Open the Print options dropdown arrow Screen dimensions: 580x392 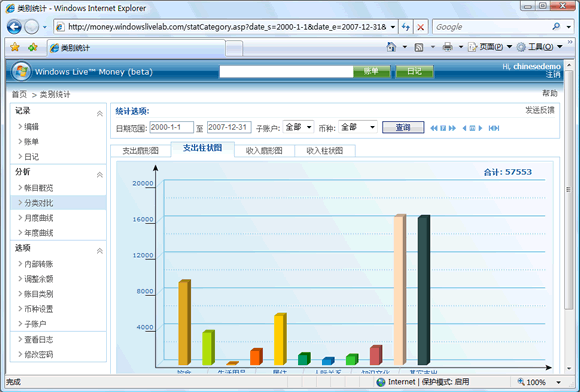point(461,47)
